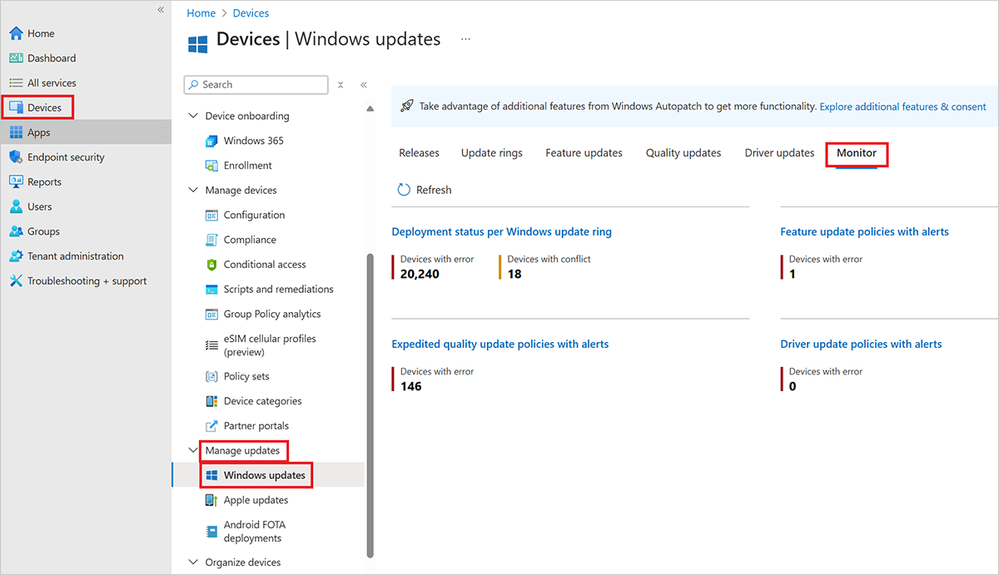Screen dimensions: 999x575
Task: Open the Dashboard chart icon
Action: pos(16,58)
